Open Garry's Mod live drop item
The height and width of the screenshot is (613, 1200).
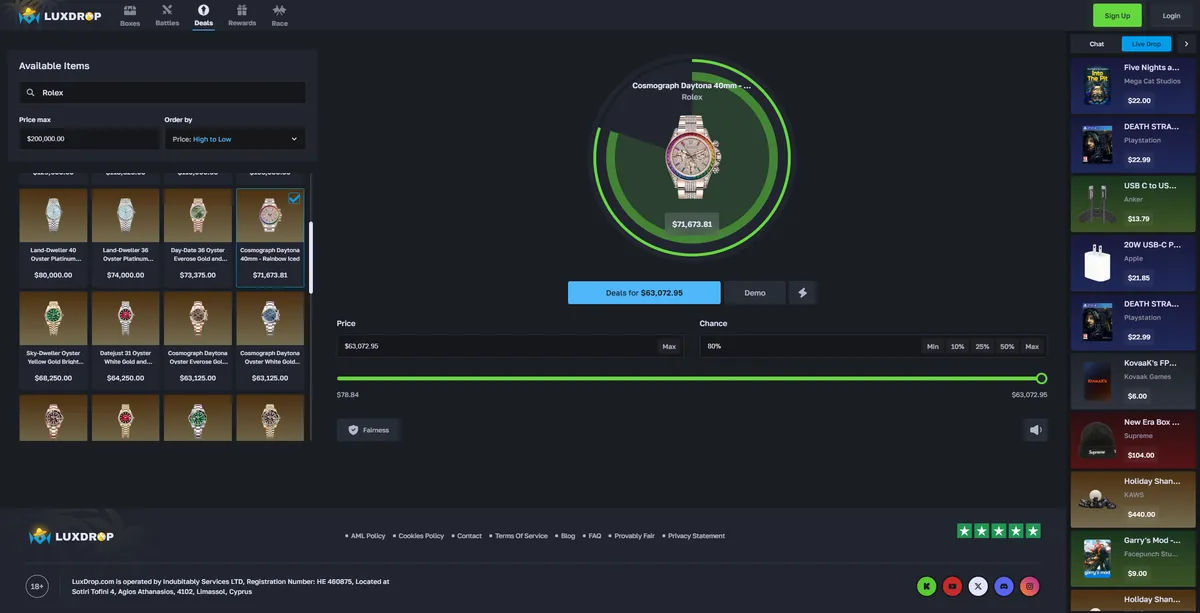[1131, 557]
